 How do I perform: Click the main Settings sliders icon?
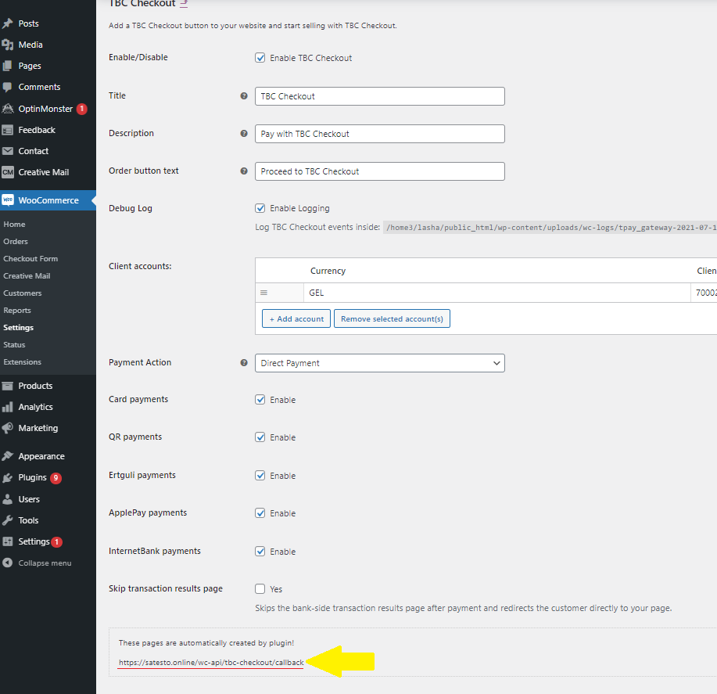point(7,542)
